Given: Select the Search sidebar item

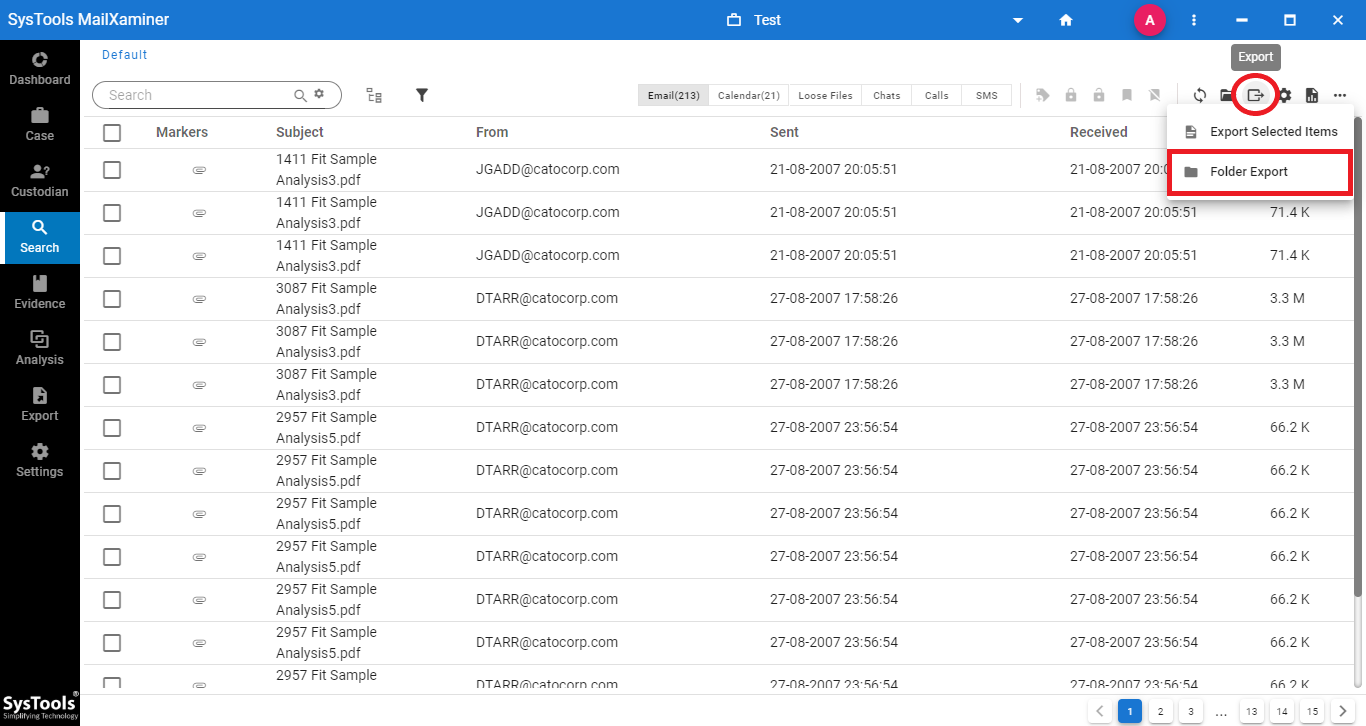Looking at the screenshot, I should pos(40,237).
